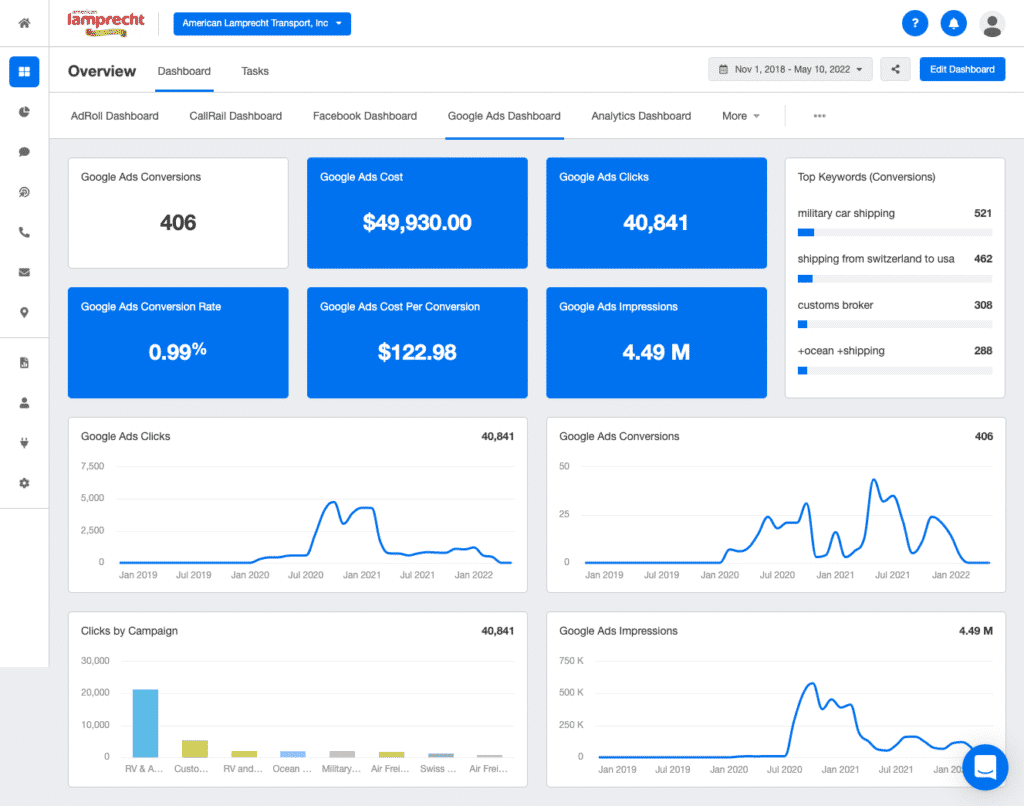Switch to the Tasks tab
This screenshot has width=1024, height=806.
click(x=255, y=71)
